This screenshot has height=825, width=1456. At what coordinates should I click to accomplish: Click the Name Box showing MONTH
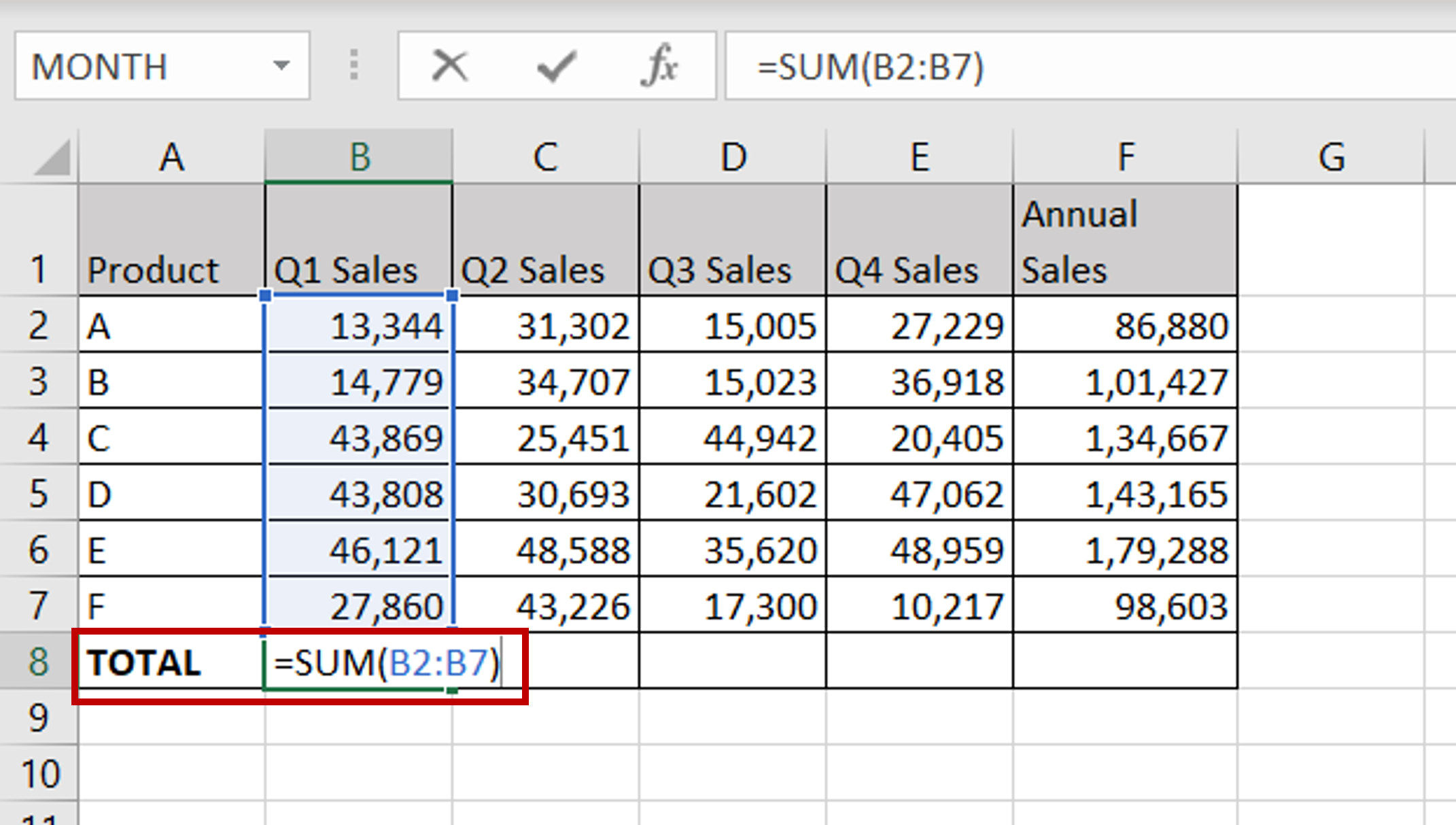136,65
